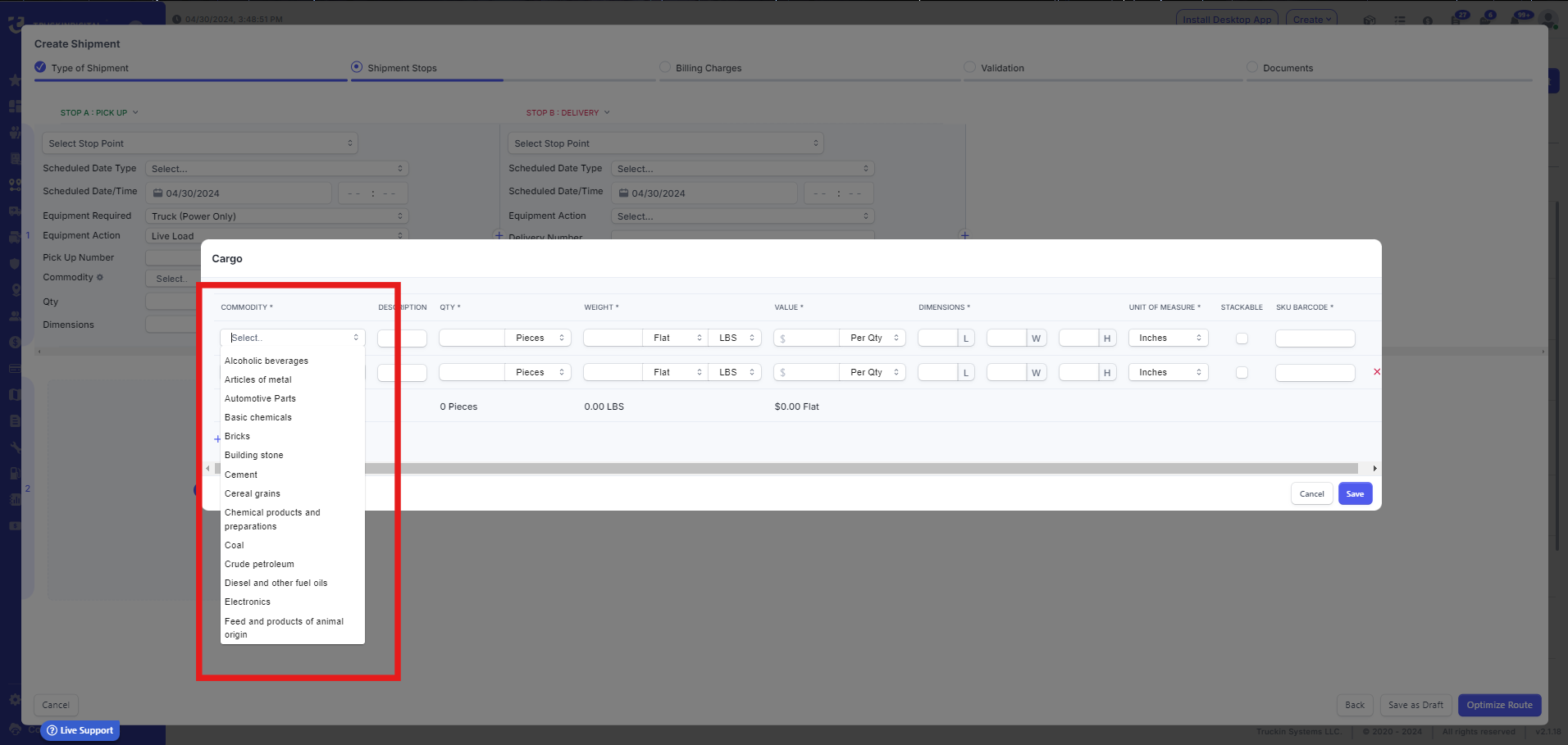
Task: Choose Automotive Parts from commodity list
Action: pos(260,398)
